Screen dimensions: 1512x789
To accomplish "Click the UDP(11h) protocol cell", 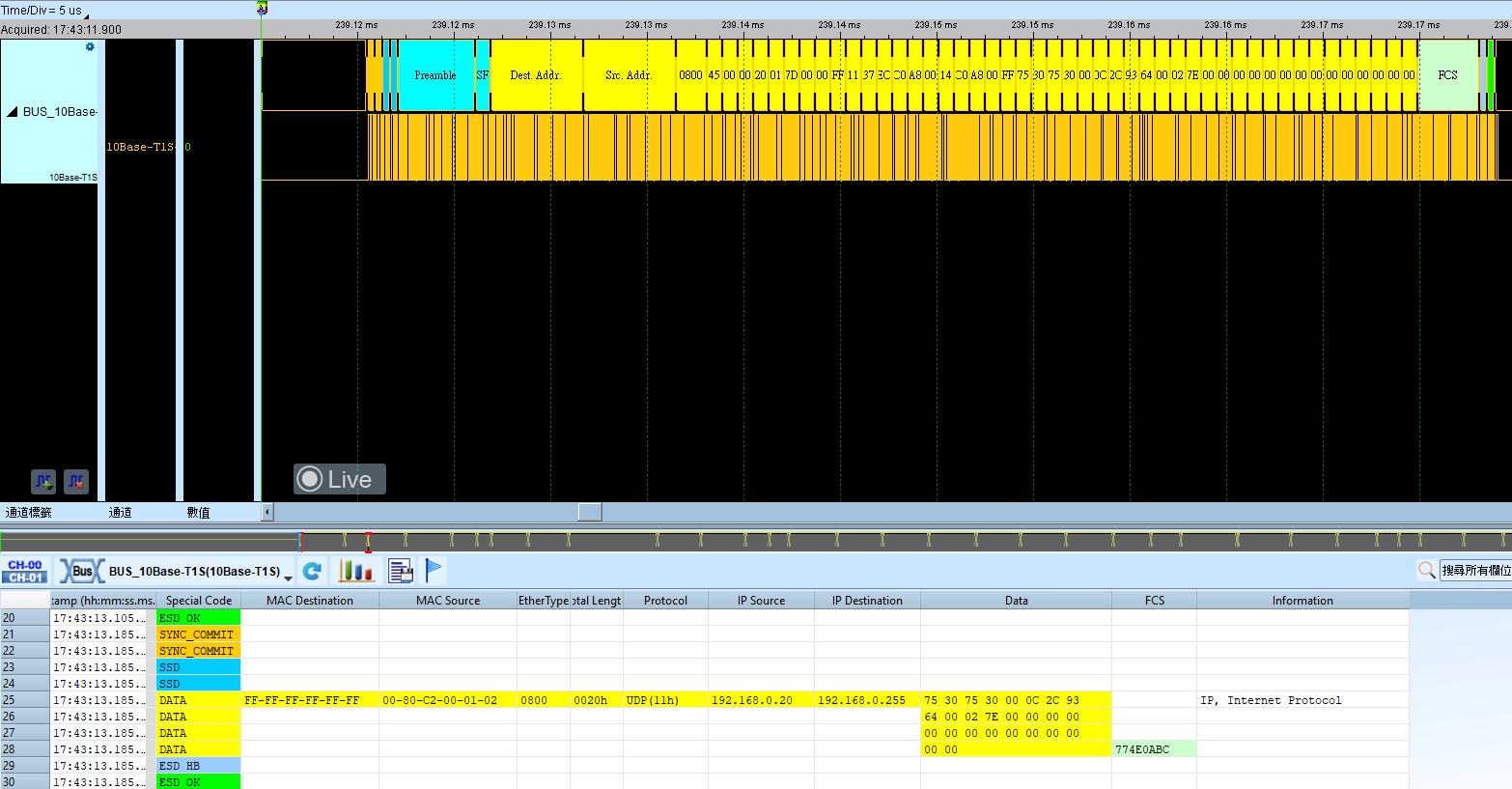I will pos(665,700).
